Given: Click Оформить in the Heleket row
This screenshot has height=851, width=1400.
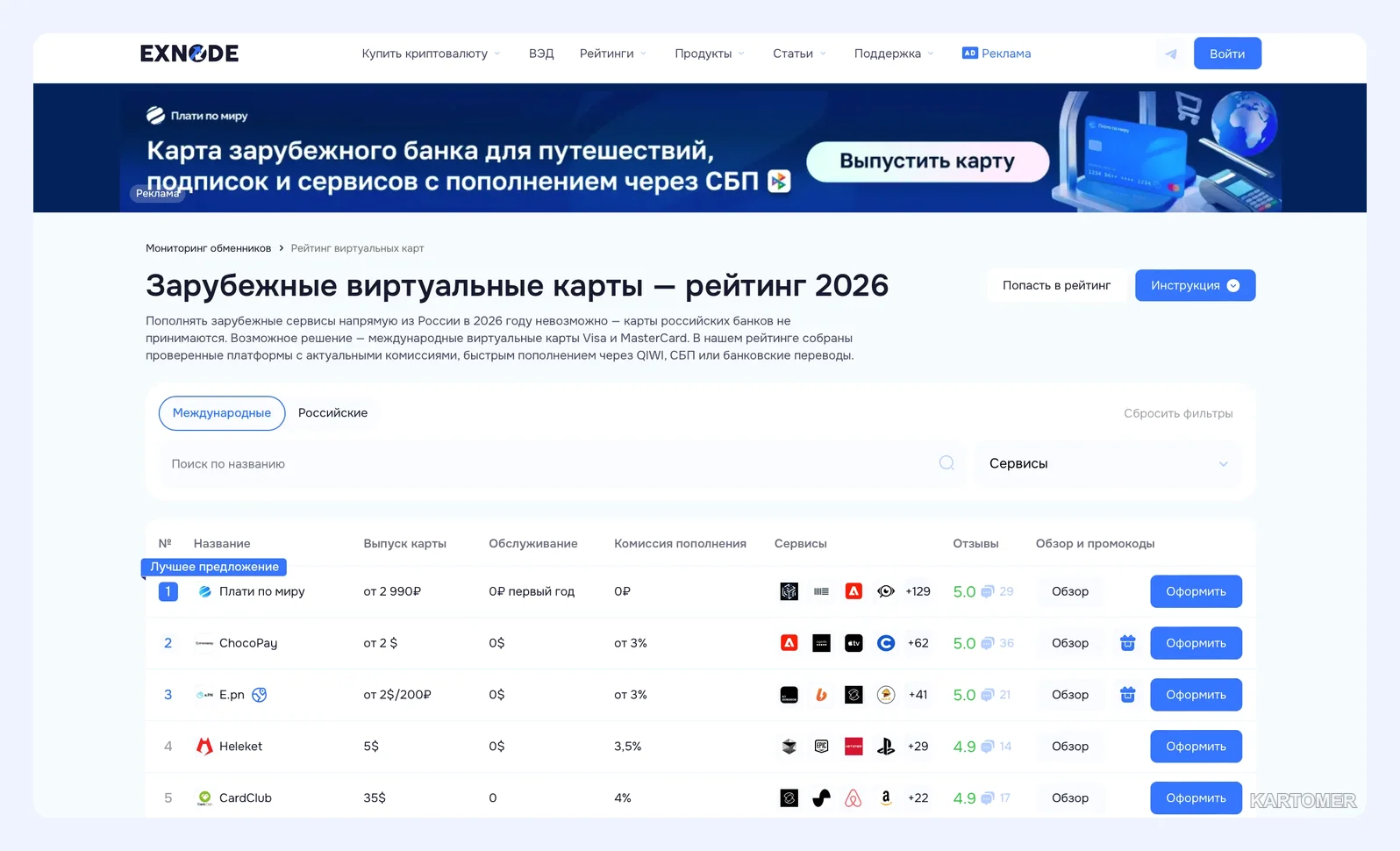Looking at the screenshot, I should [1196, 747].
